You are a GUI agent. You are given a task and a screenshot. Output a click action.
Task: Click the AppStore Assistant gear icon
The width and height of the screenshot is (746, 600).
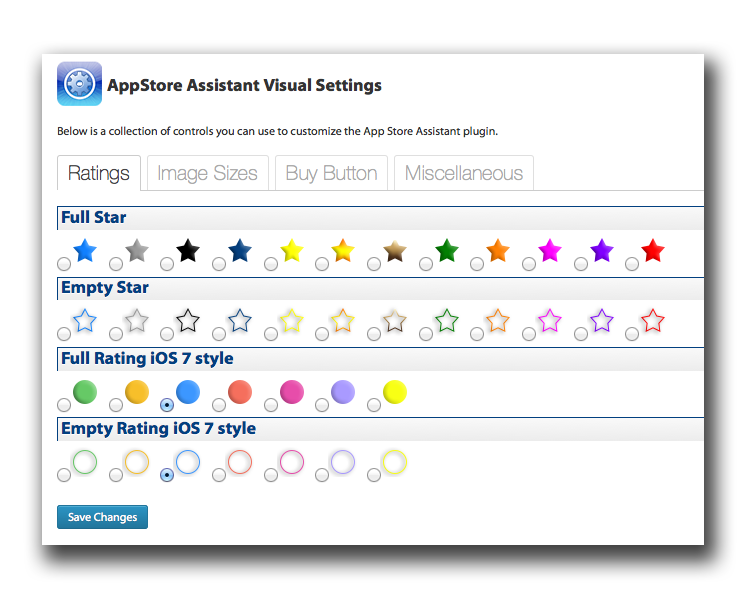pyautogui.click(x=79, y=84)
